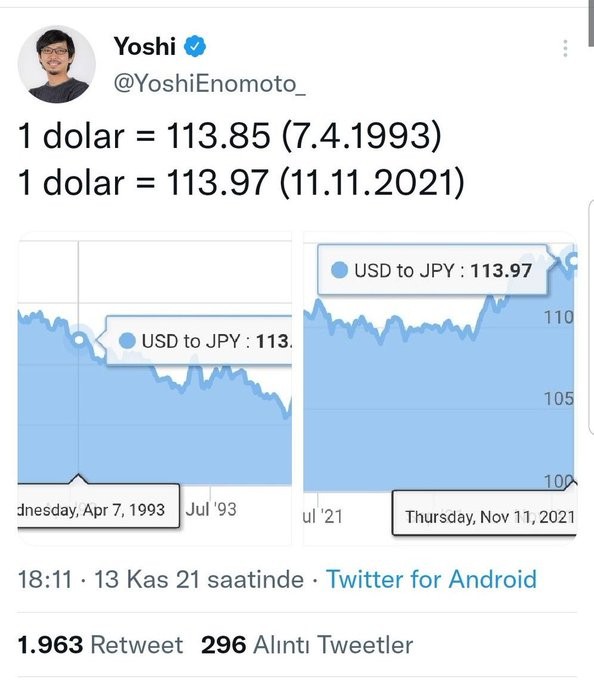This screenshot has height=680, width=594.
Task: Click the tweet text about 113.85
Action: tap(230, 136)
